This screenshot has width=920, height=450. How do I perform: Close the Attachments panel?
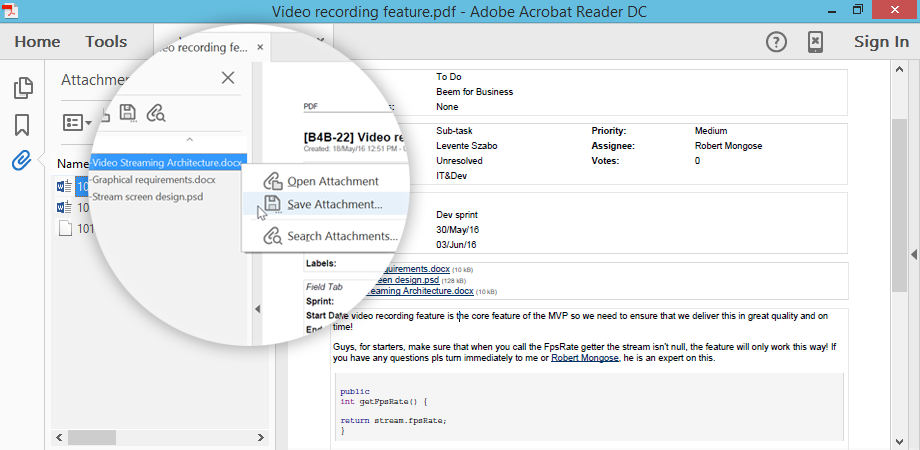click(228, 77)
